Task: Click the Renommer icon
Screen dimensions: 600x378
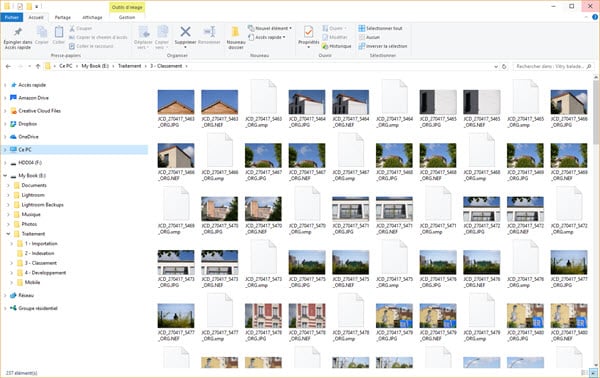Action: coord(209,32)
